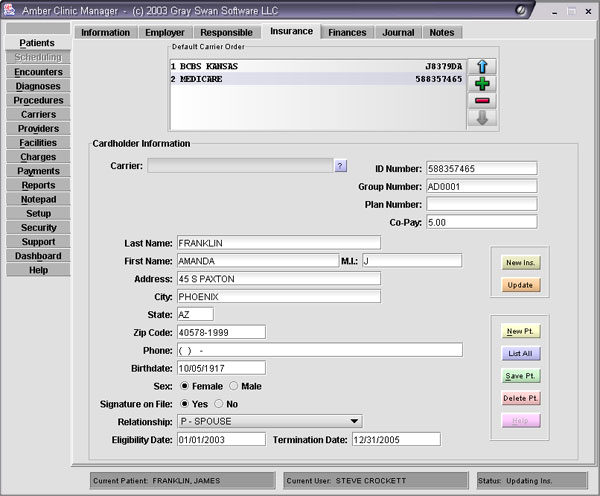Click the Save Pt. button
600x496 pixels.
pos(521,376)
